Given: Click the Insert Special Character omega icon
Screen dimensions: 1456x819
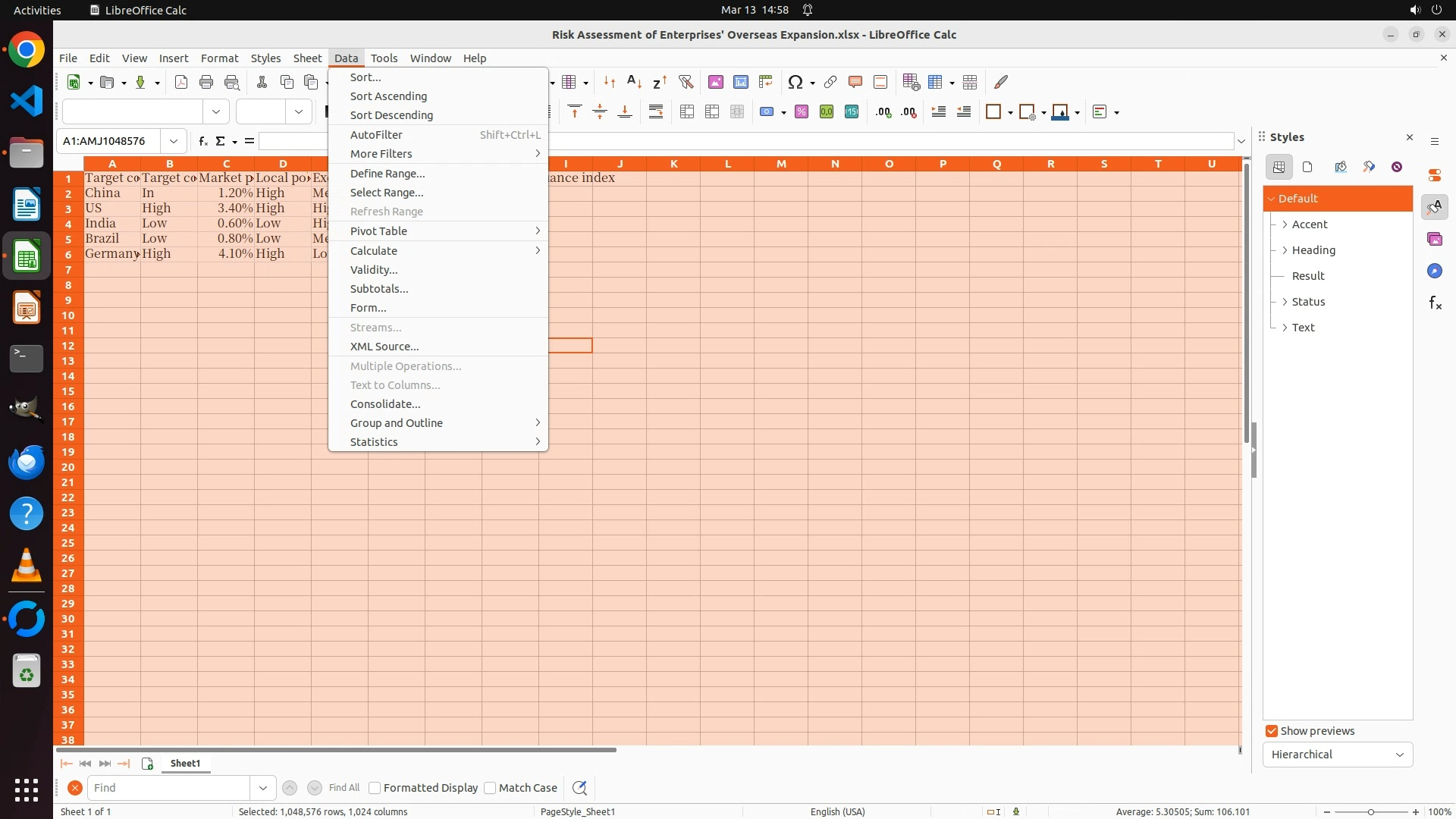Looking at the screenshot, I should [795, 82].
